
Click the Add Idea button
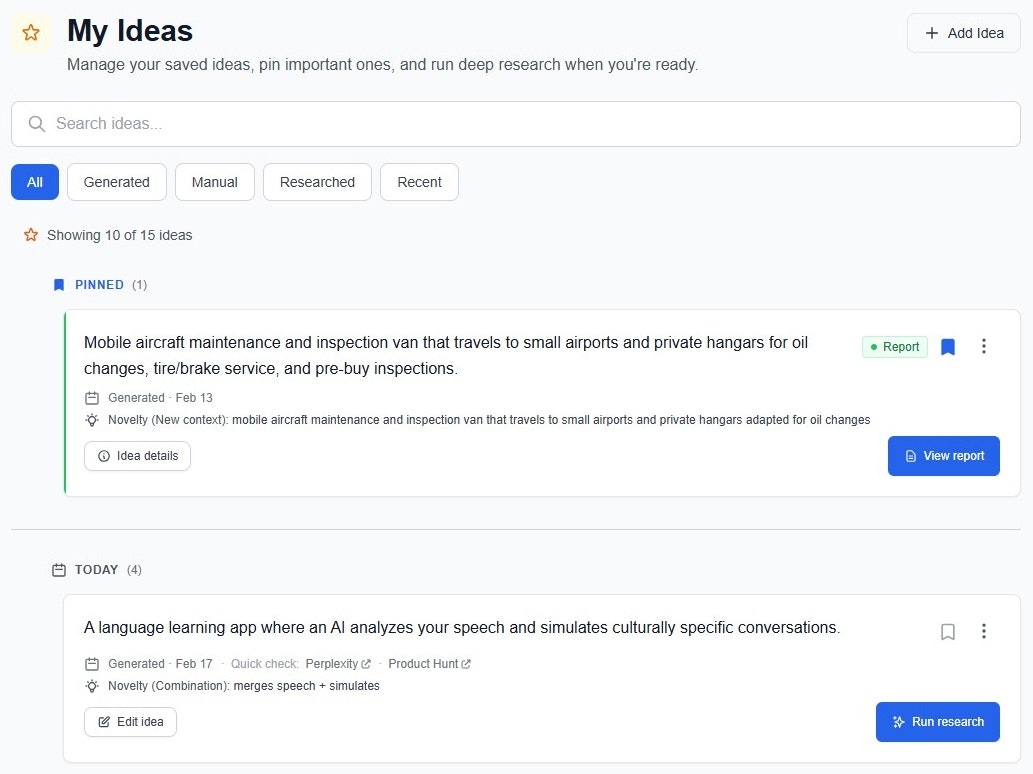point(963,33)
